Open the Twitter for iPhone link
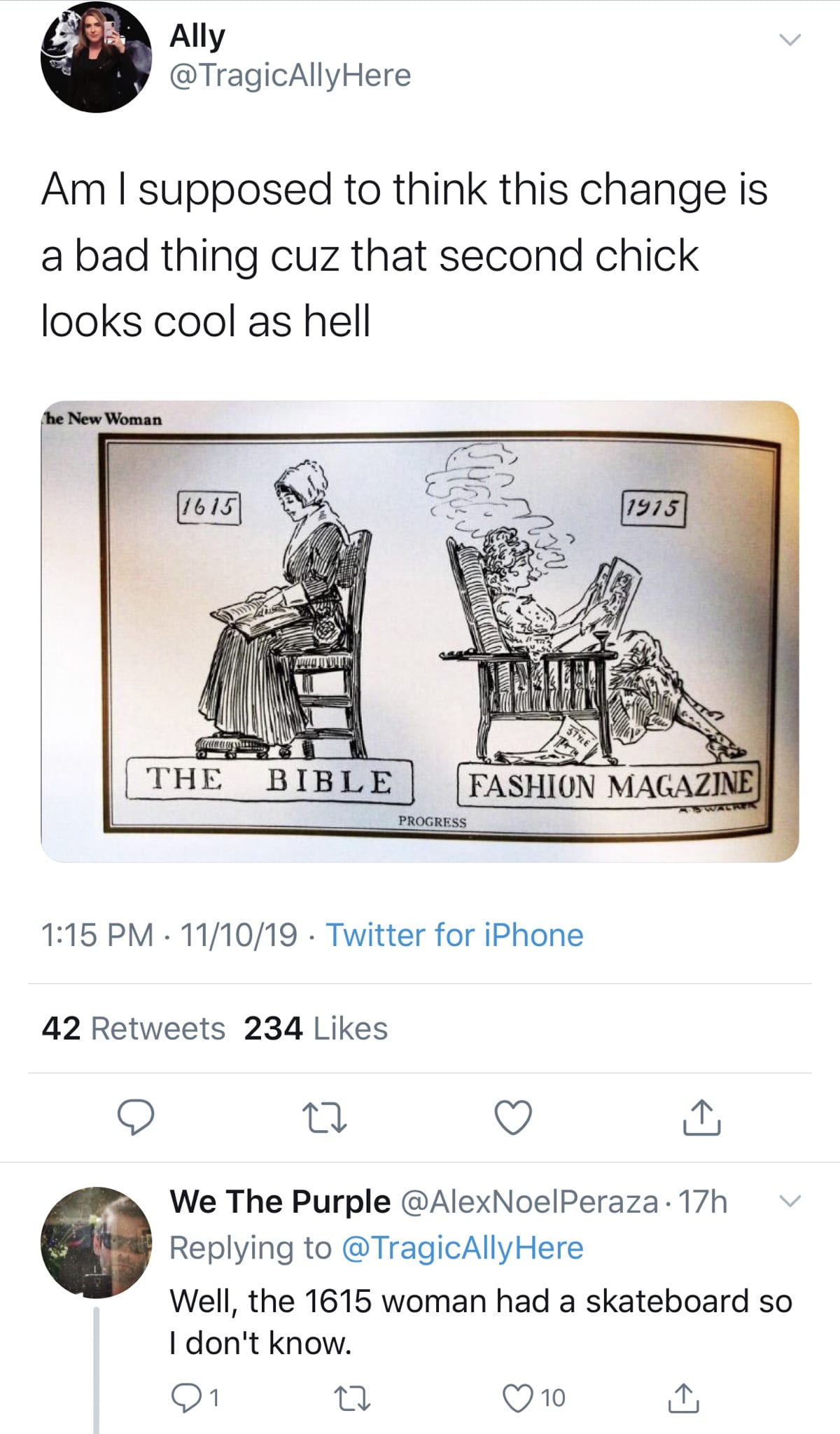 pos(454,935)
